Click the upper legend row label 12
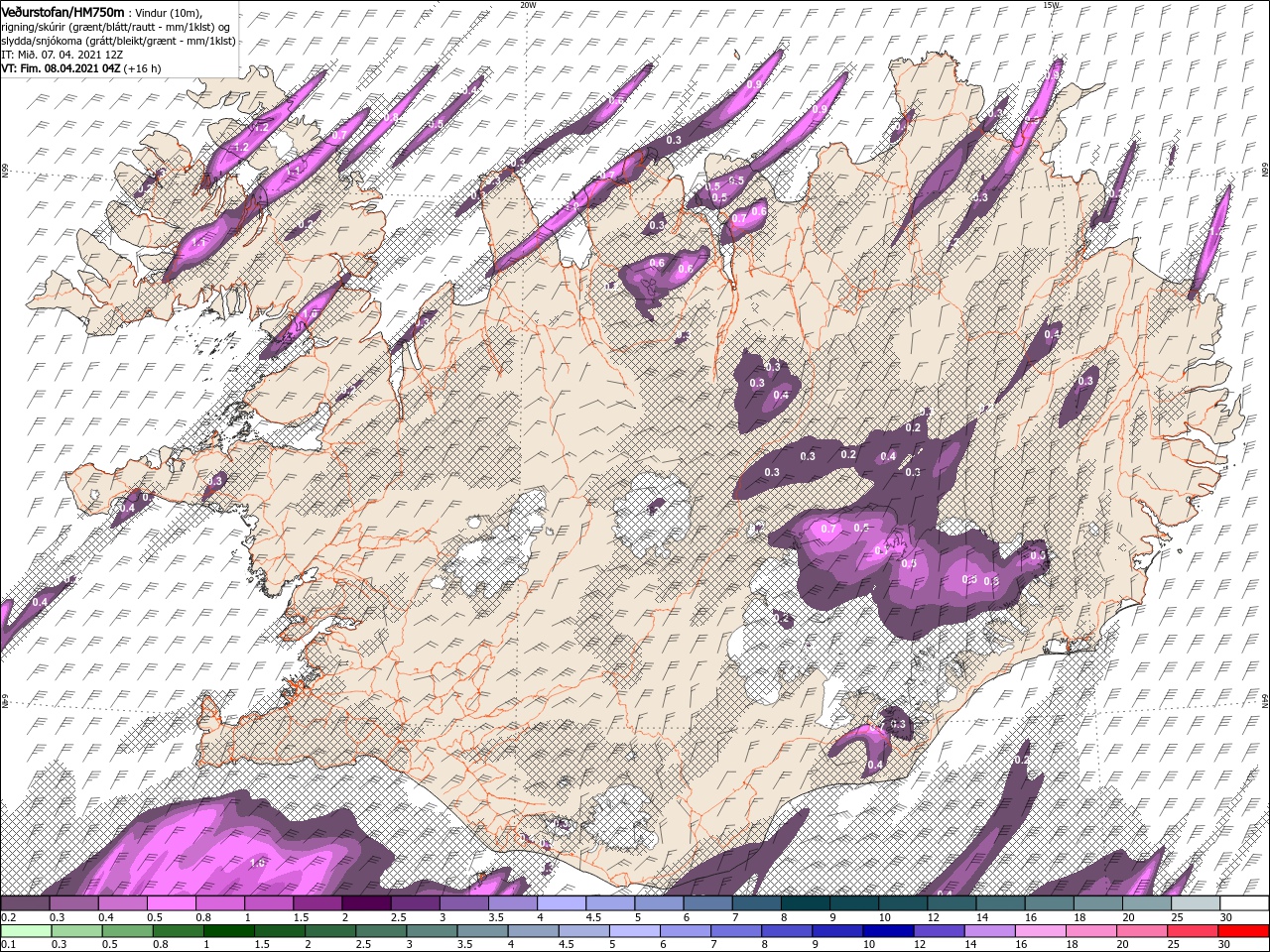Screen dimensions: 1270x952 936,917
